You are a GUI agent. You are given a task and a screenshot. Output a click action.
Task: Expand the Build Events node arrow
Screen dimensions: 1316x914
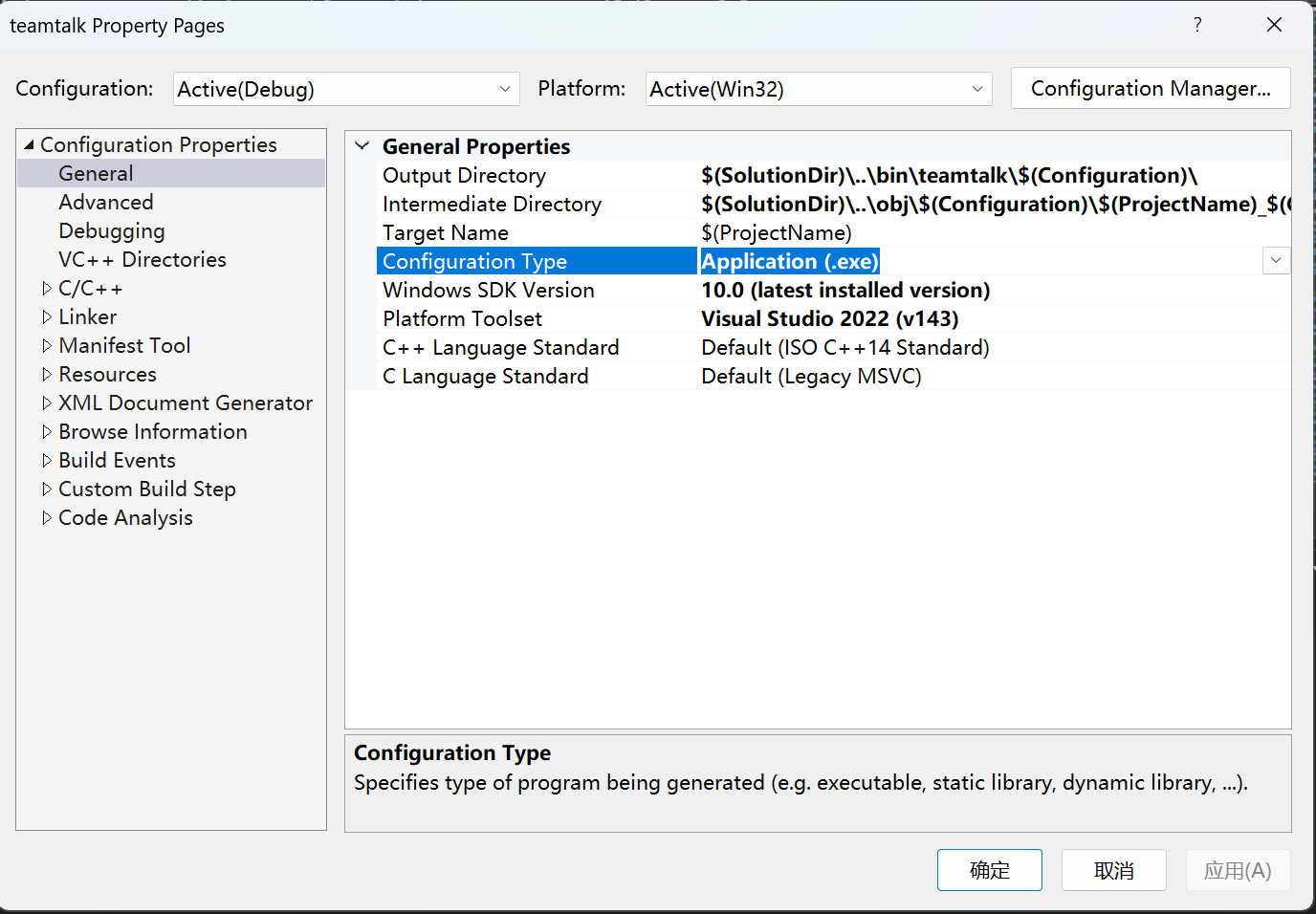(x=47, y=460)
